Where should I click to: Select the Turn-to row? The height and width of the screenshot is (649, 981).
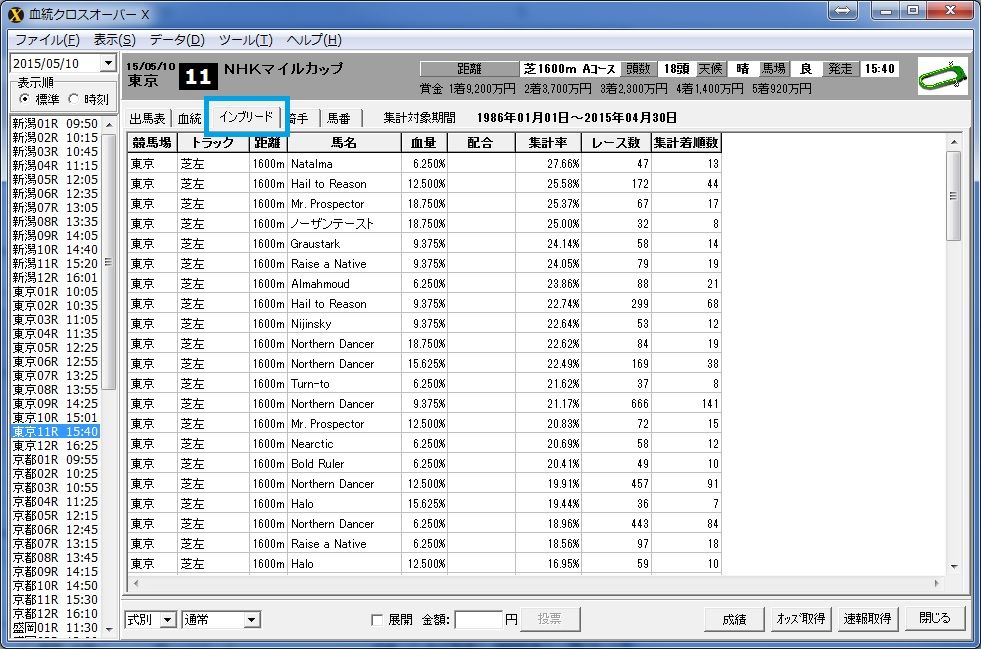pyautogui.click(x=424, y=384)
